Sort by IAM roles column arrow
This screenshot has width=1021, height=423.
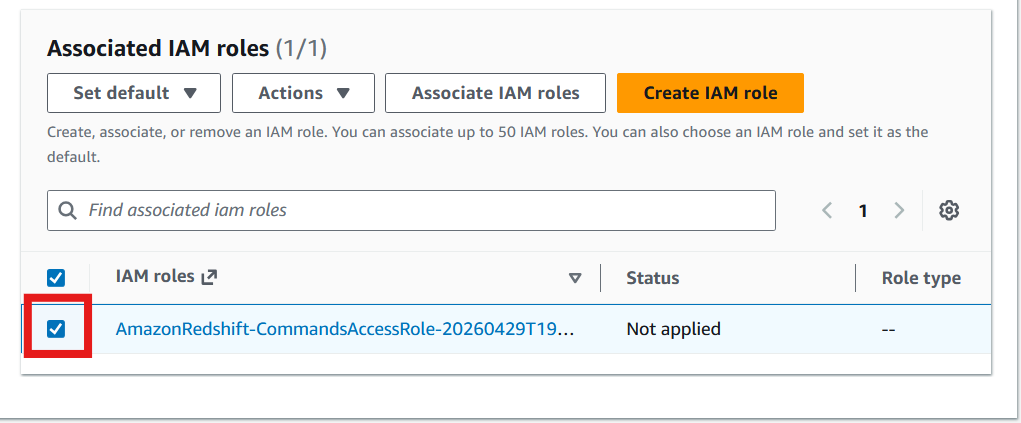click(574, 278)
